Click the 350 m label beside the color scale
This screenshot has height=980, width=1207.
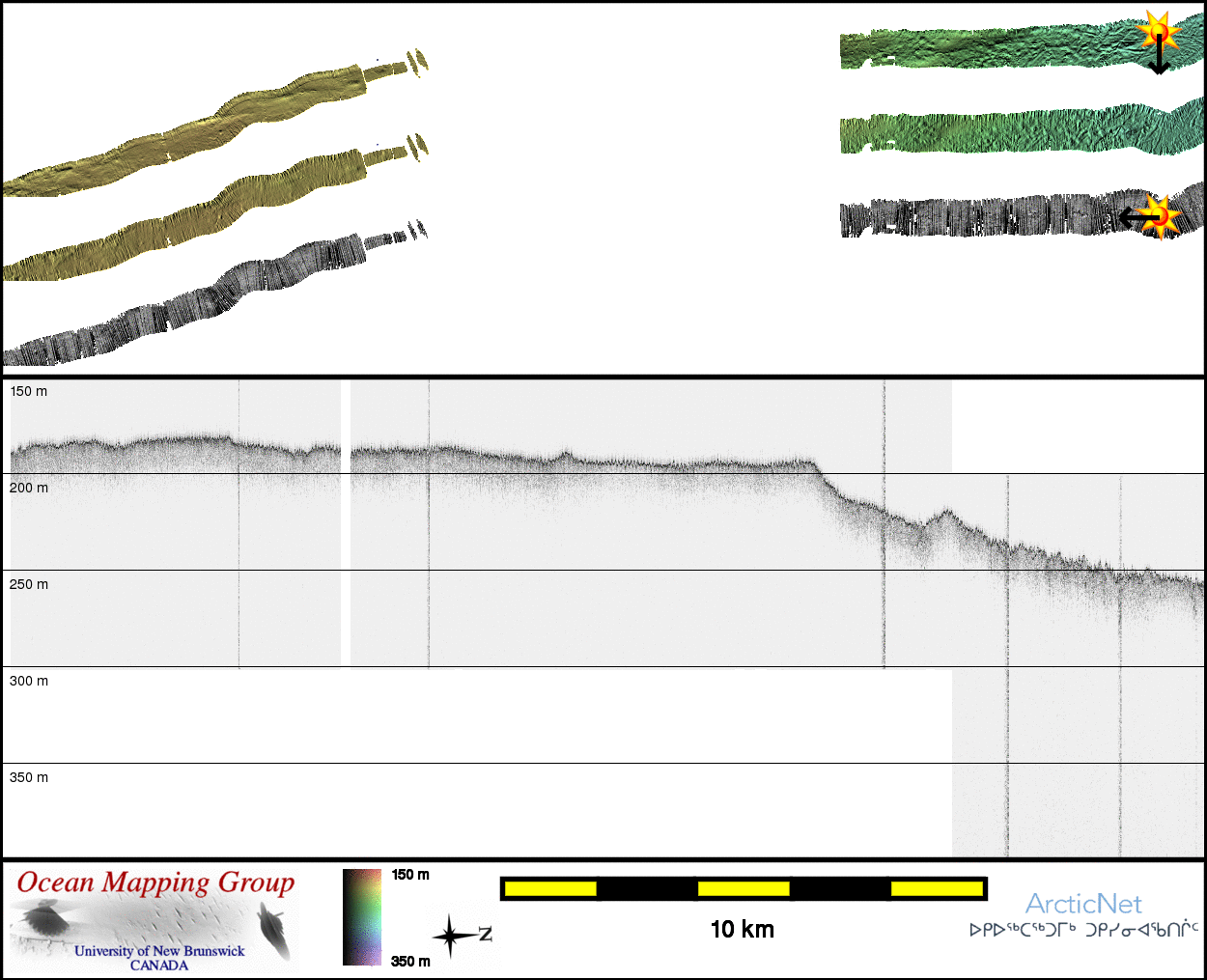tap(410, 961)
